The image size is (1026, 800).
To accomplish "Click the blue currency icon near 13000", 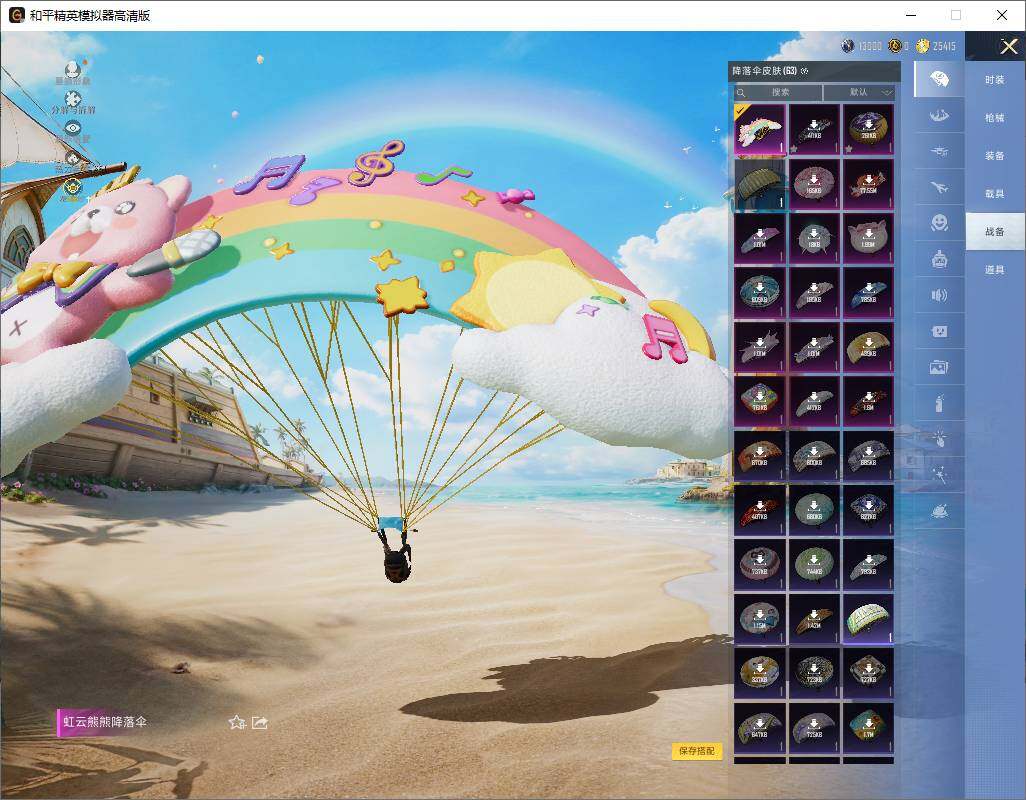I will pyautogui.click(x=848, y=46).
